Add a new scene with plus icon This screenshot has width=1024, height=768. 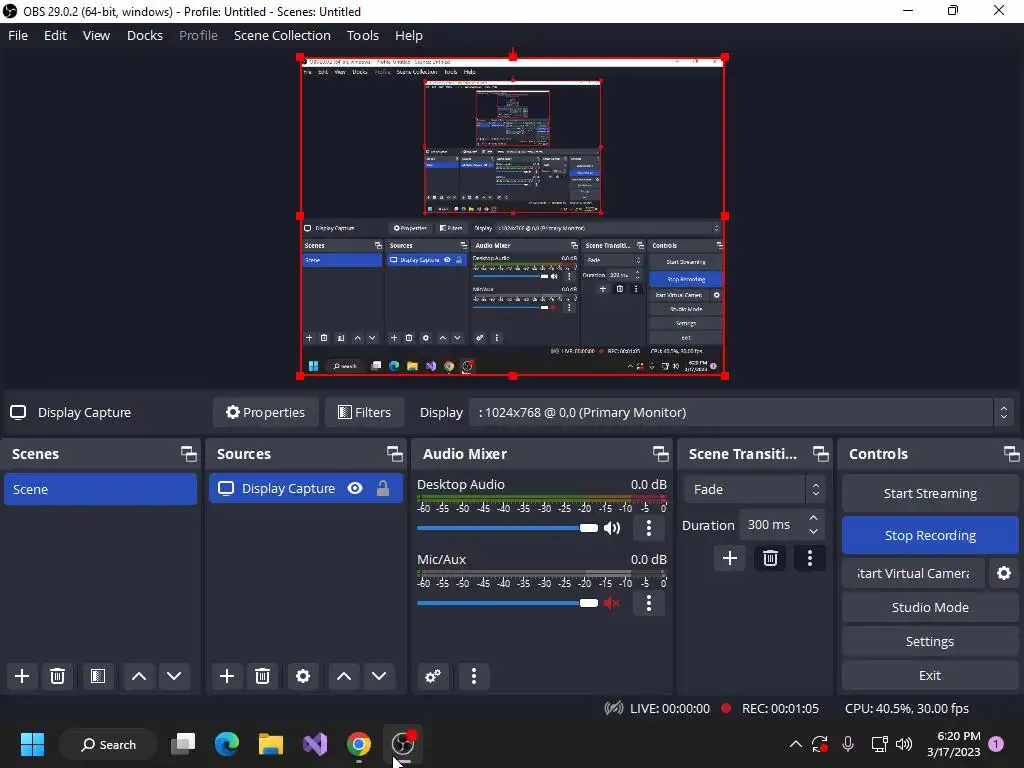(x=22, y=676)
